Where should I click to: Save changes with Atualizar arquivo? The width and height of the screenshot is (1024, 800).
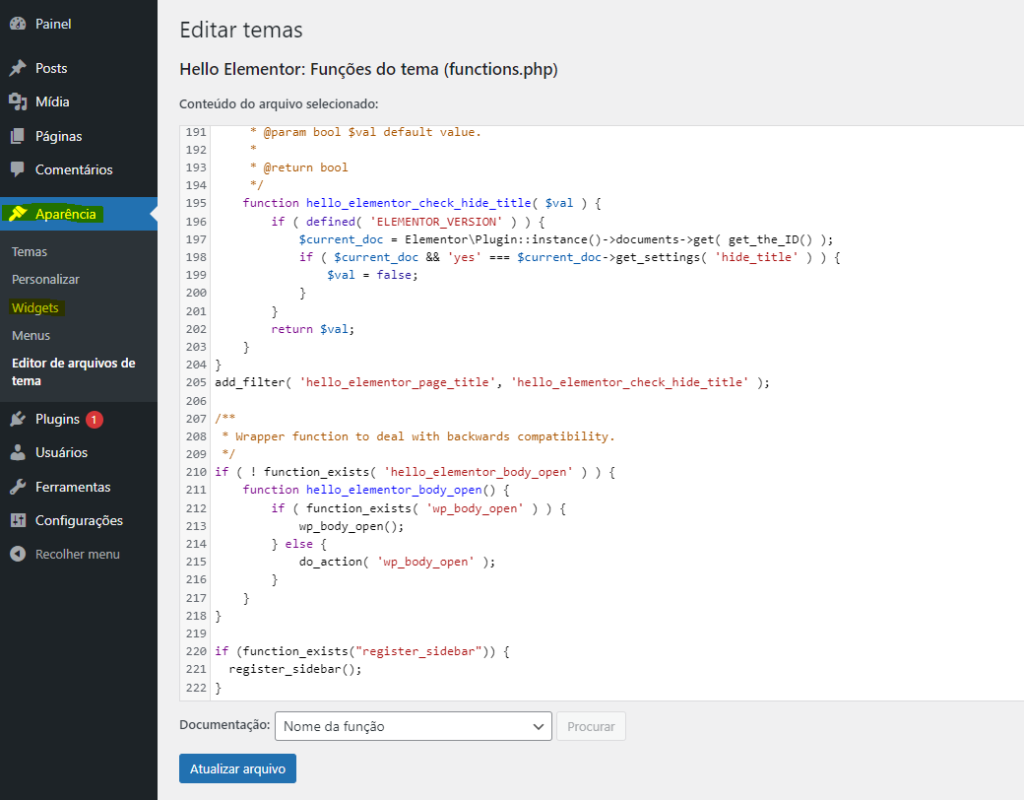[238, 769]
